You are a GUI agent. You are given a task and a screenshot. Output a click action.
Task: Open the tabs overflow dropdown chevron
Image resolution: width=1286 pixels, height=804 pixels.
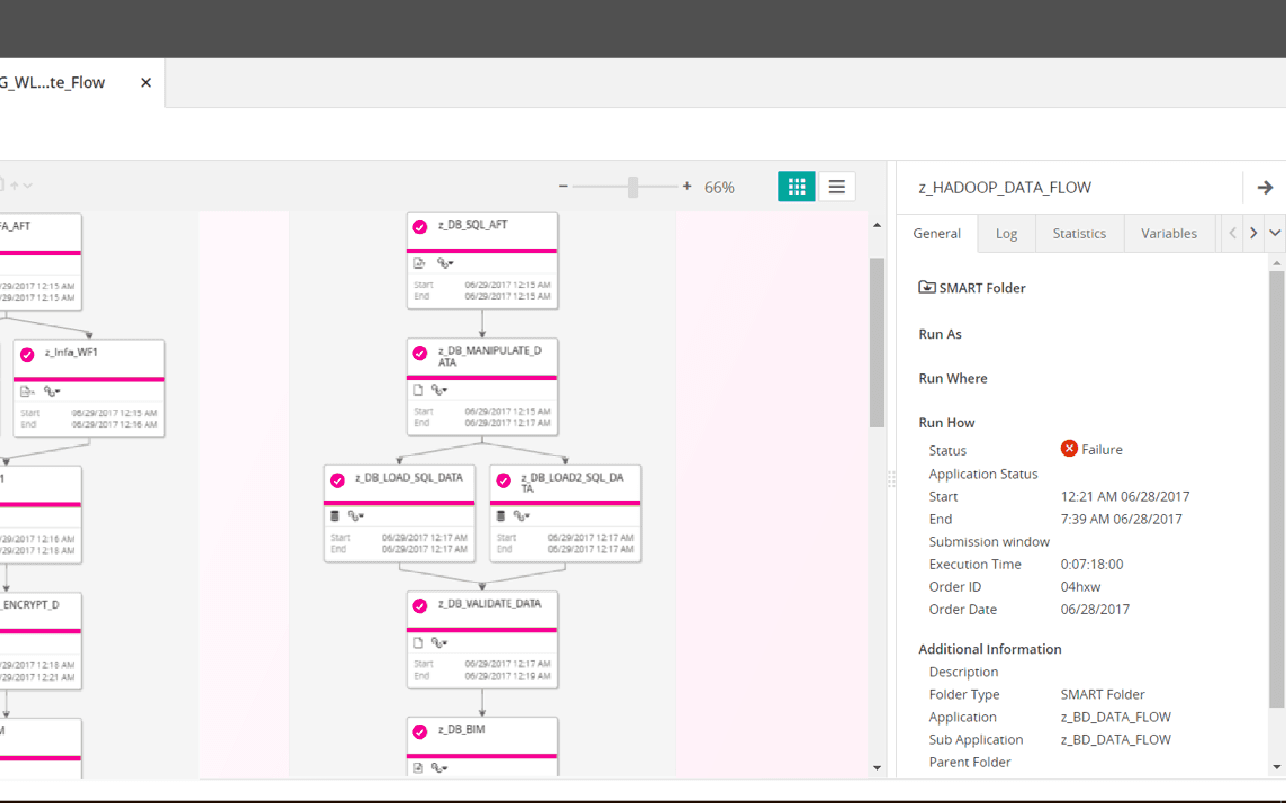click(1275, 233)
